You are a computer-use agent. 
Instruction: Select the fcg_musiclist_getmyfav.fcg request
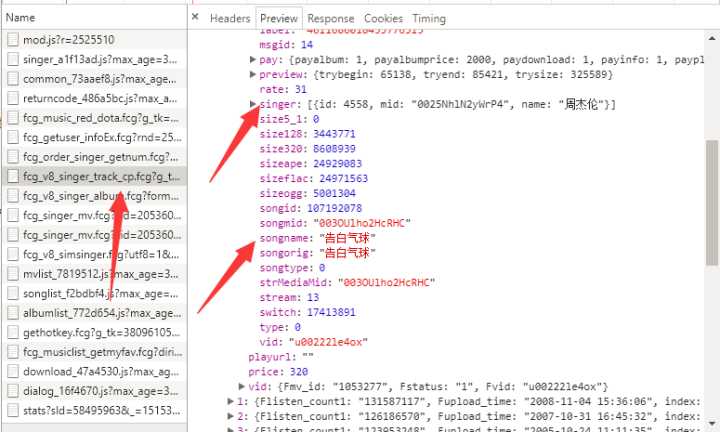[x=94, y=352]
